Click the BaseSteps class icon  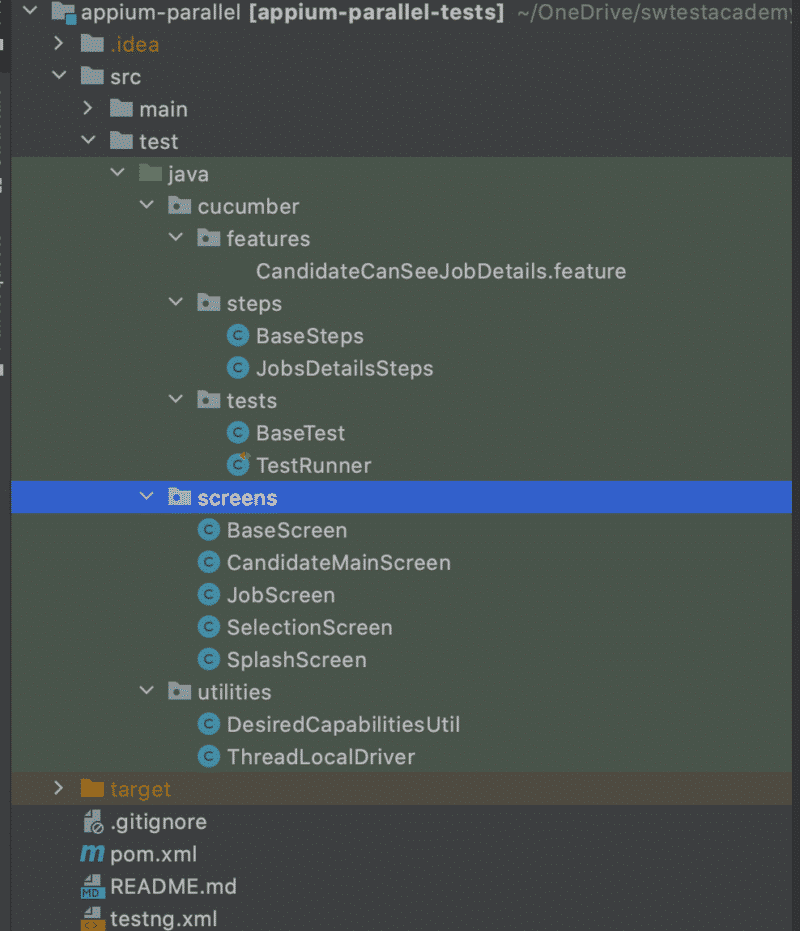coord(238,336)
